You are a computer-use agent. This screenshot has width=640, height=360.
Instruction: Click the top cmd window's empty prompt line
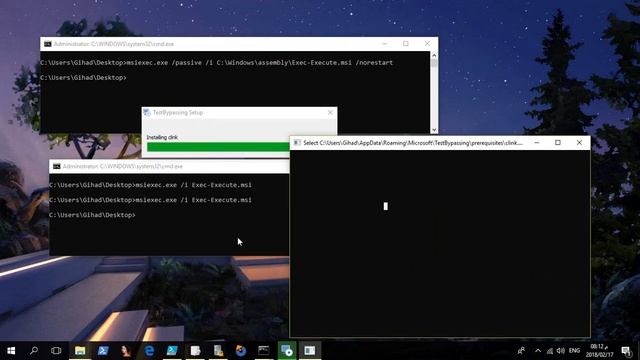coord(83,78)
